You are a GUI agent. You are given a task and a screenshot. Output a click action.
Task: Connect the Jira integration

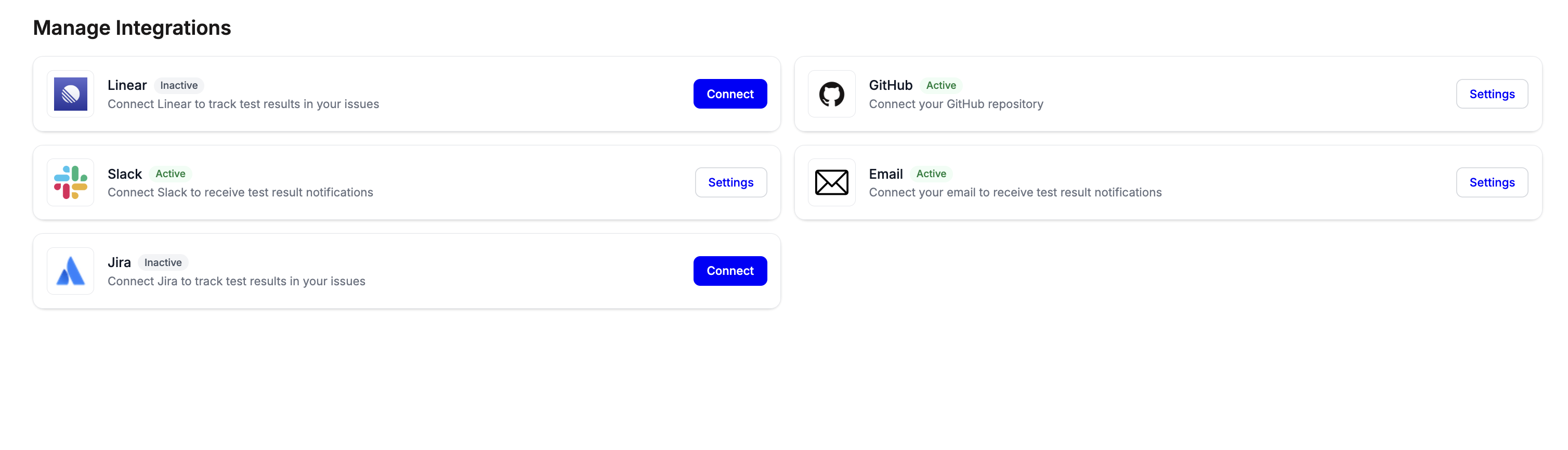click(730, 271)
